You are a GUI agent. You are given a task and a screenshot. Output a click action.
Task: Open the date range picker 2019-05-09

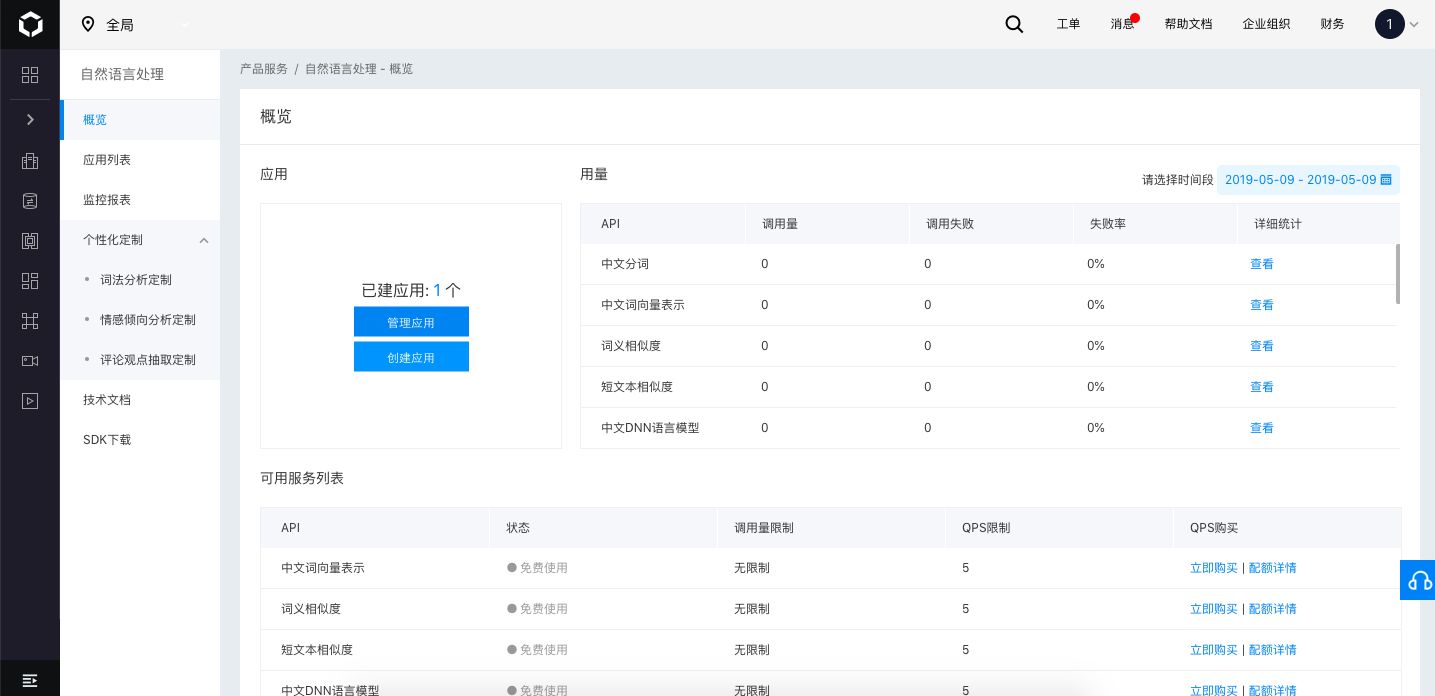tap(1308, 180)
